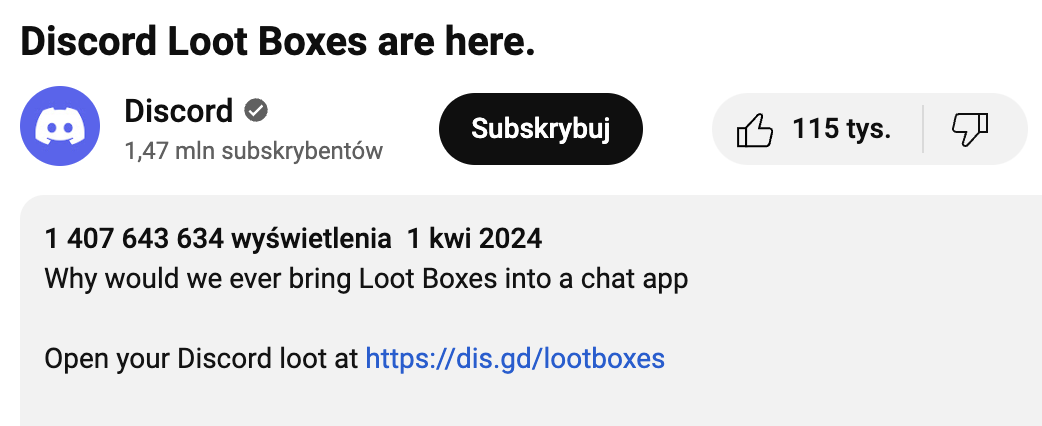Screen dimensions: 1042x426
Task: Click the white Discord logo inside the avatar
Action: (60, 126)
